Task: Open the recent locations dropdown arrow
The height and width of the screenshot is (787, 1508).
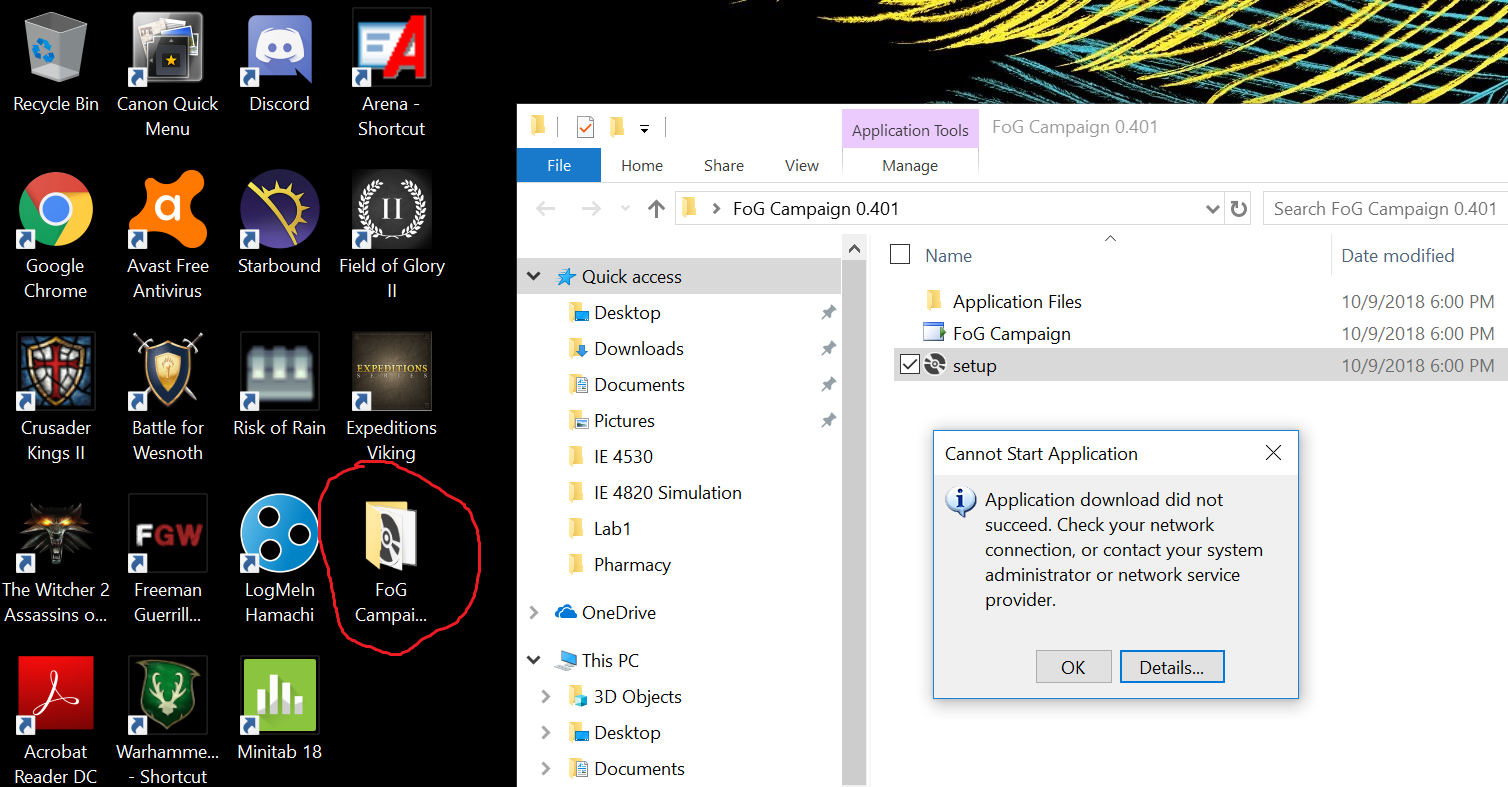Action: (626, 209)
